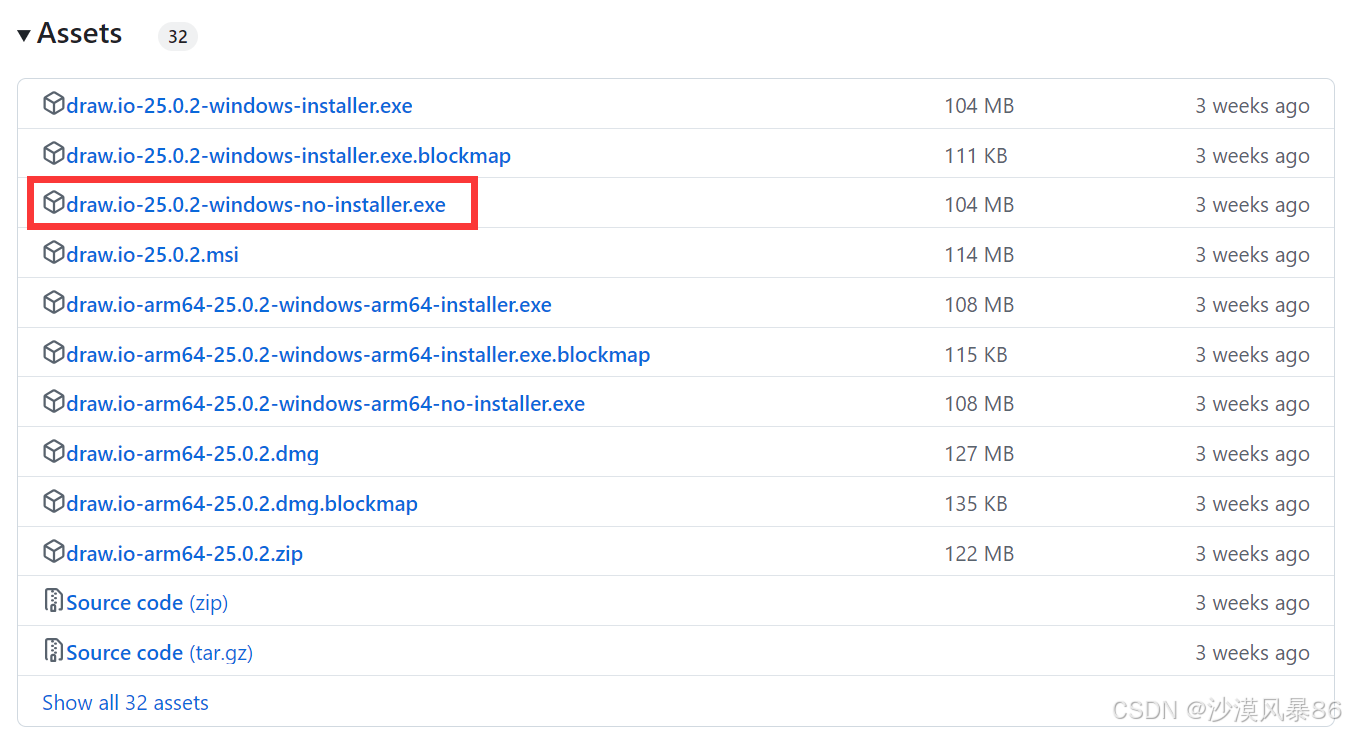
Task: Click the 127 MB dmg size
Action: click(x=979, y=454)
